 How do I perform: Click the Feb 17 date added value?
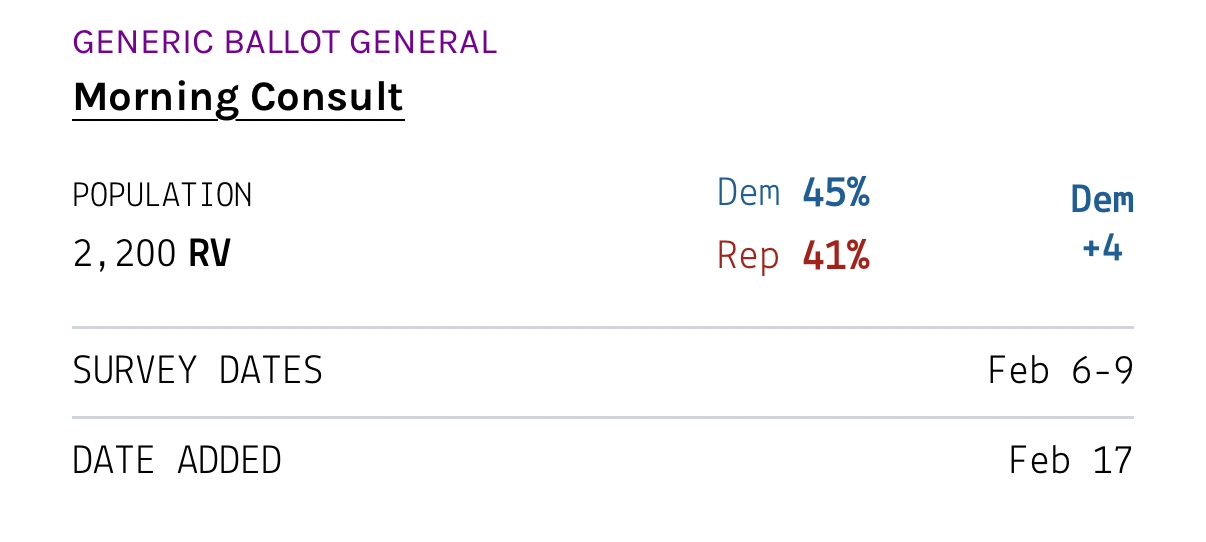click(1070, 461)
